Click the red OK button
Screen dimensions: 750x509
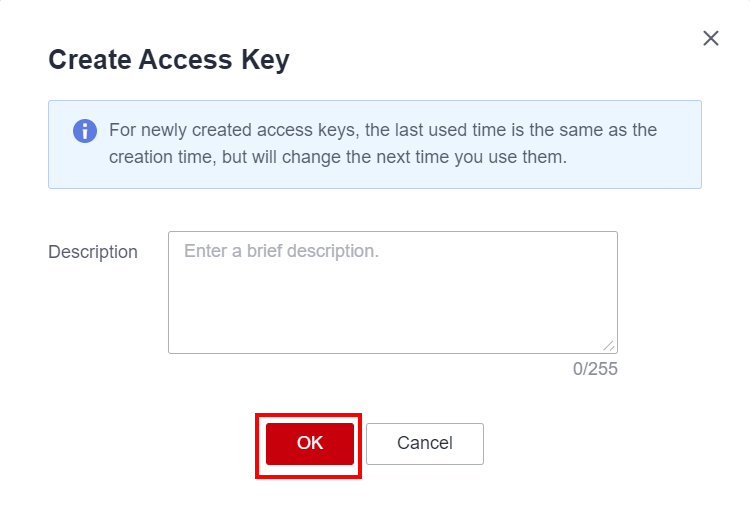tap(310, 443)
